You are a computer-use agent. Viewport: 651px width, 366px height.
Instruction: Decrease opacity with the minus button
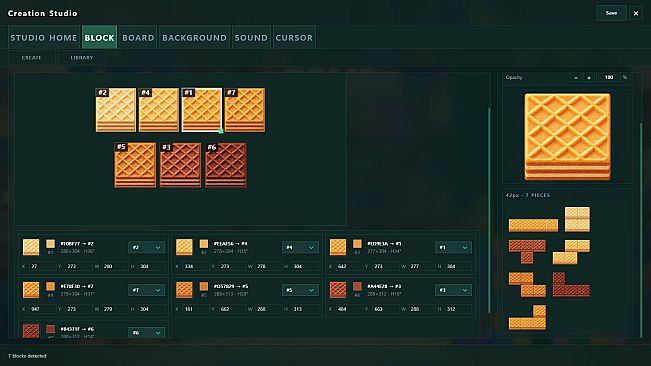(x=576, y=78)
